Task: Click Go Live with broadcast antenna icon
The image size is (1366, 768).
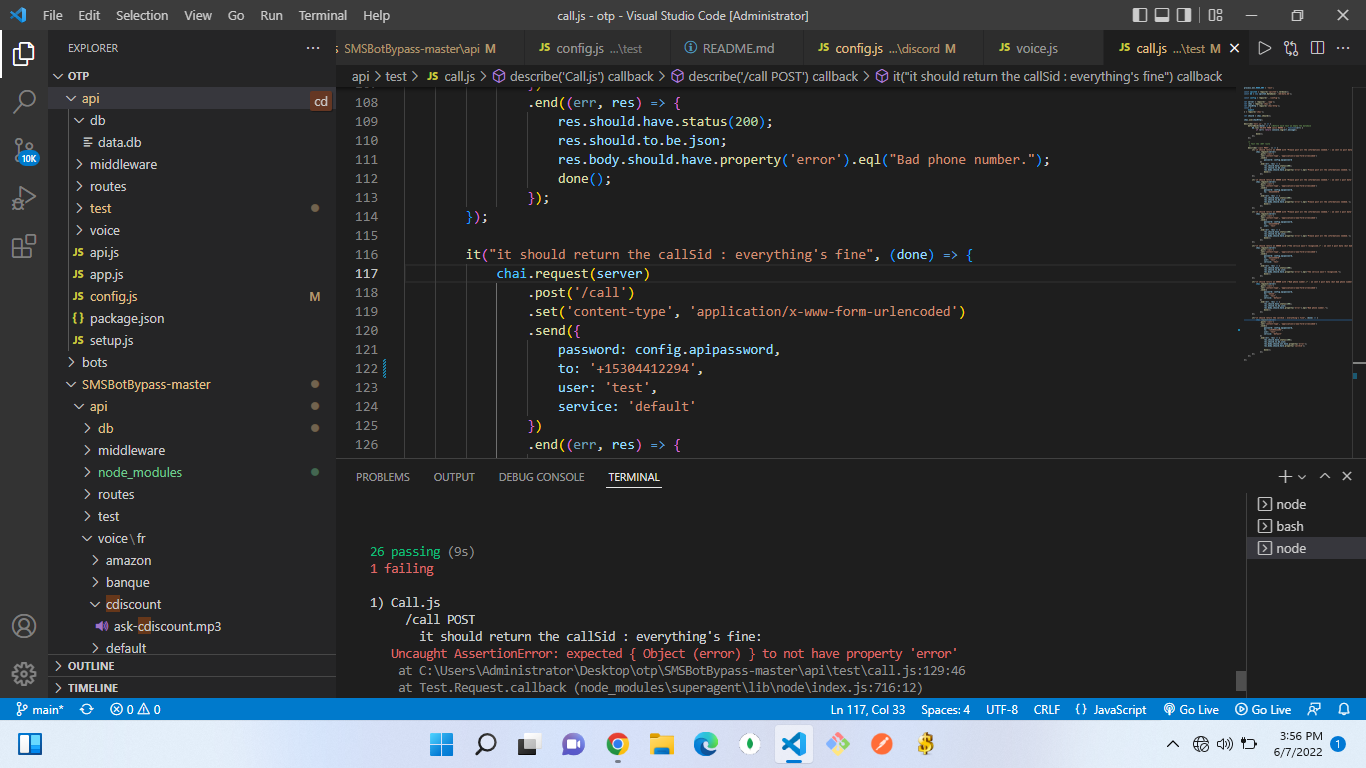Action: [1191, 709]
